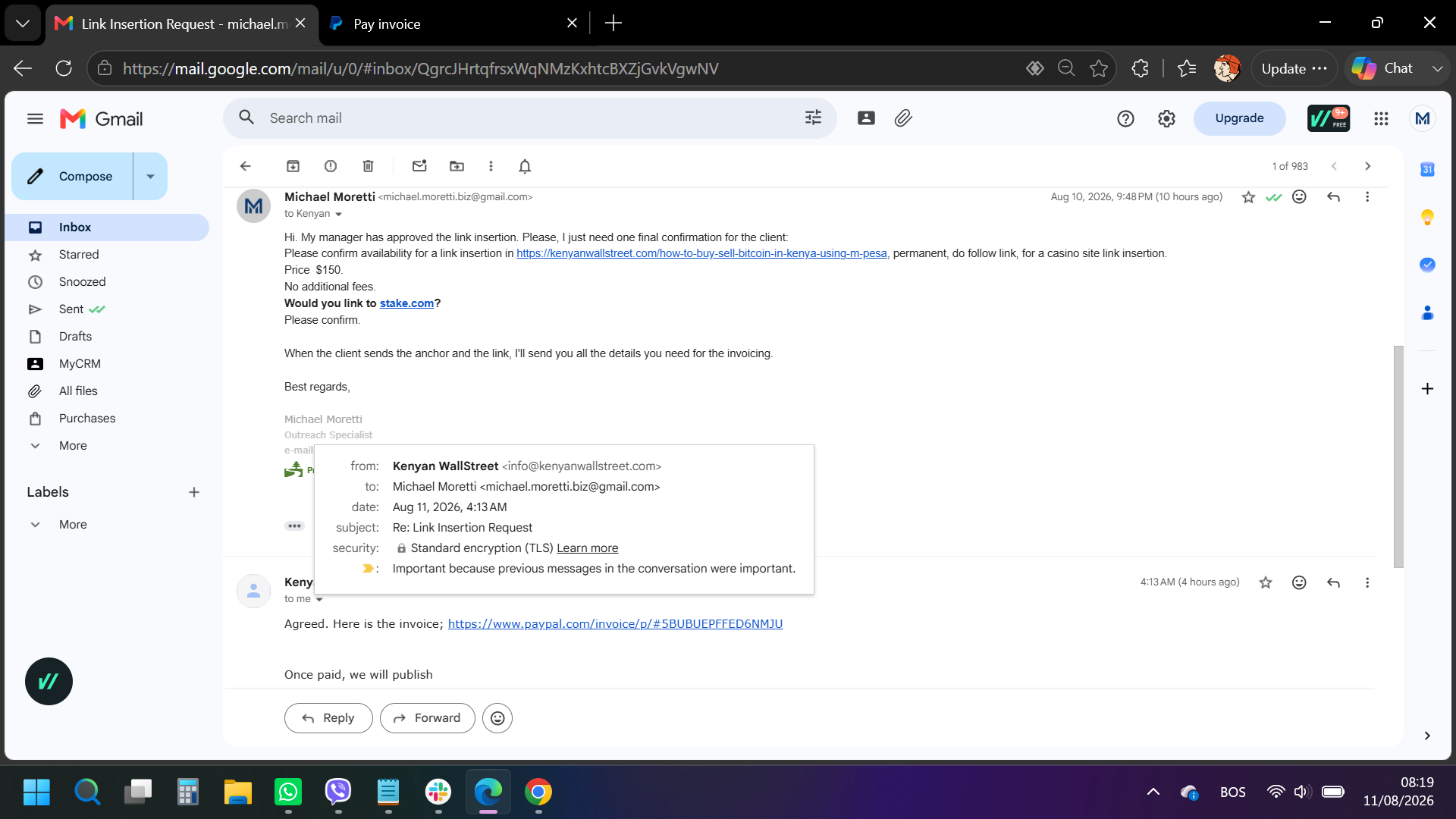Open PayPal invoice link
Viewport: 1456px width, 819px height.
click(615, 624)
